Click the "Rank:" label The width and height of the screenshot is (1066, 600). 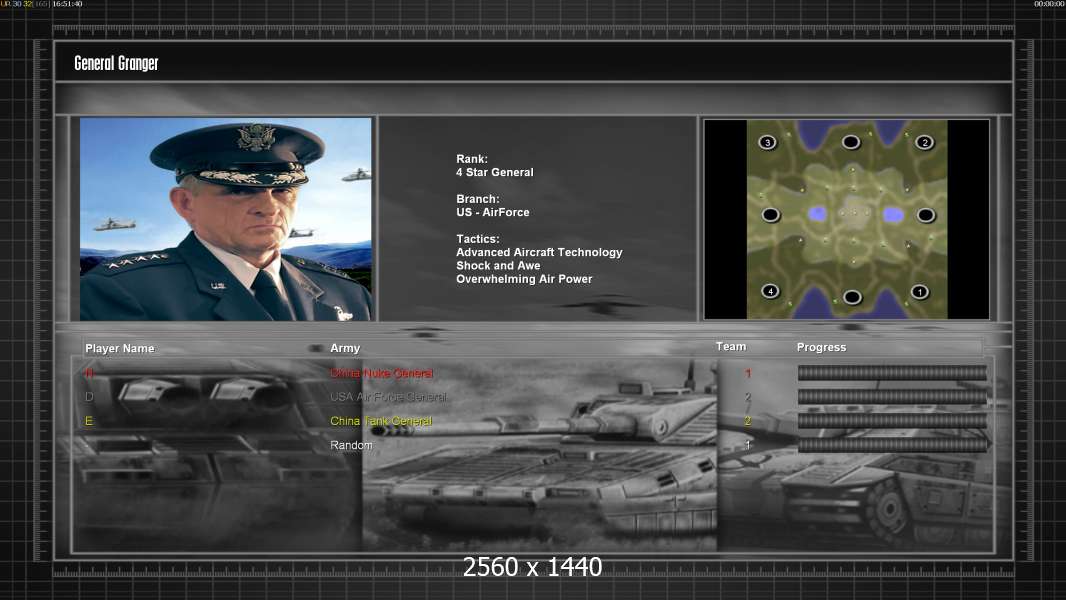point(472,159)
